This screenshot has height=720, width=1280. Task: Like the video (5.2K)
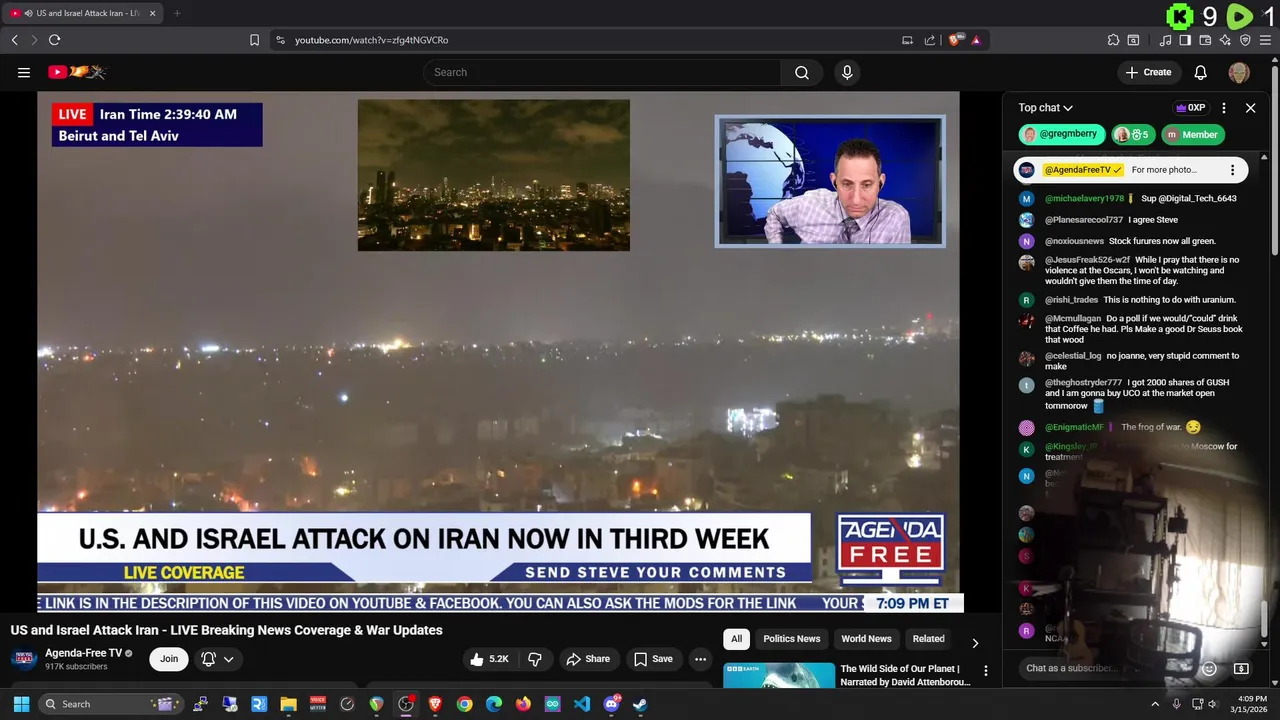point(490,659)
